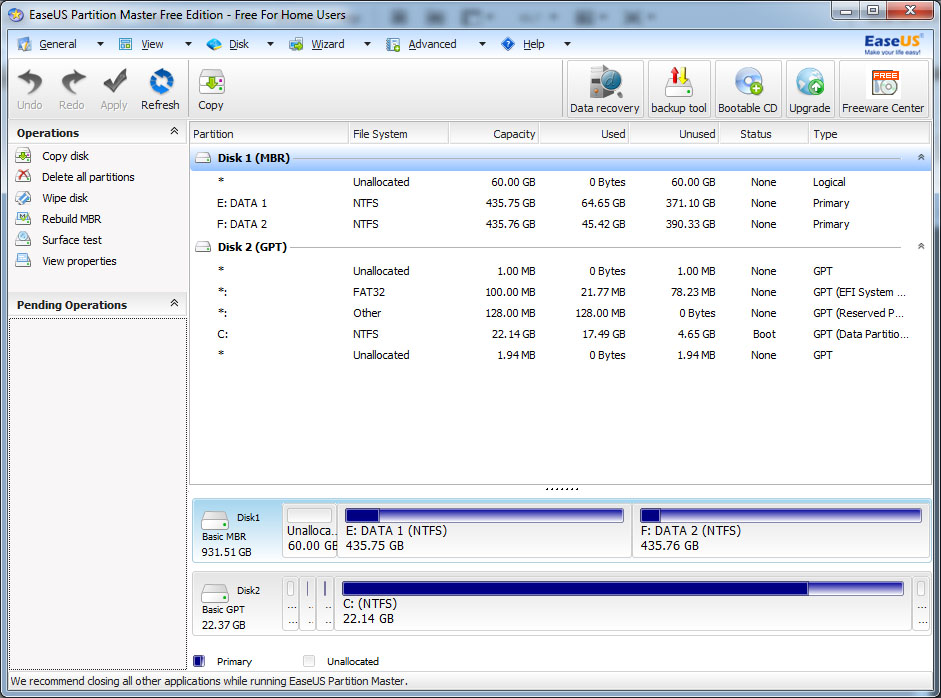Screen dimensions: 941x698
Task: Open the Advanced menu
Action: click(x=432, y=44)
